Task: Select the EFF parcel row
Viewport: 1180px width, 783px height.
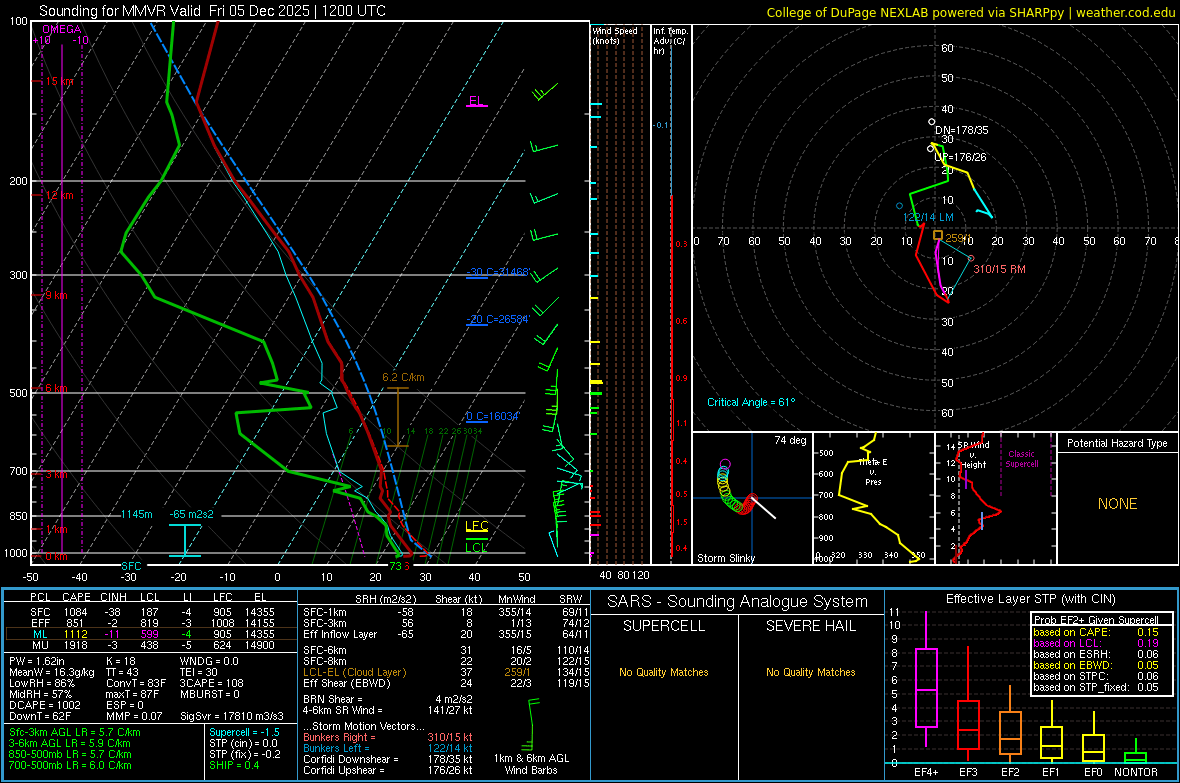Action: (x=151, y=623)
